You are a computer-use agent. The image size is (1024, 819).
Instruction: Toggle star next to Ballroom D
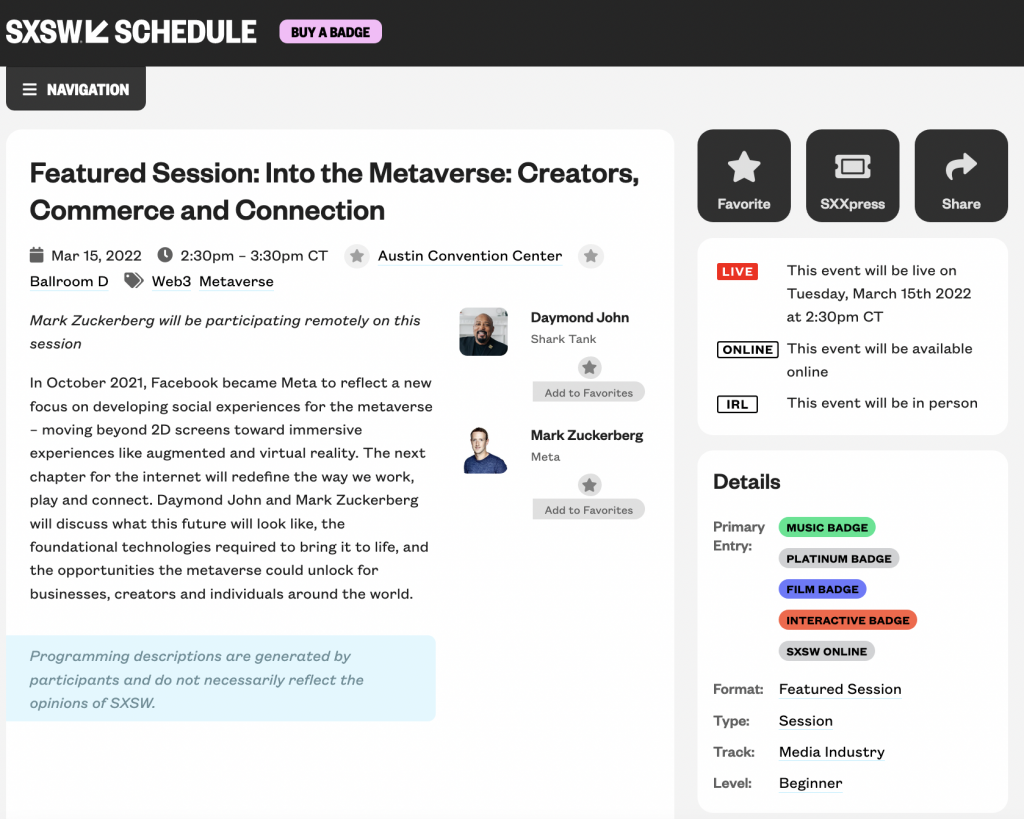pyautogui.click(x=591, y=256)
